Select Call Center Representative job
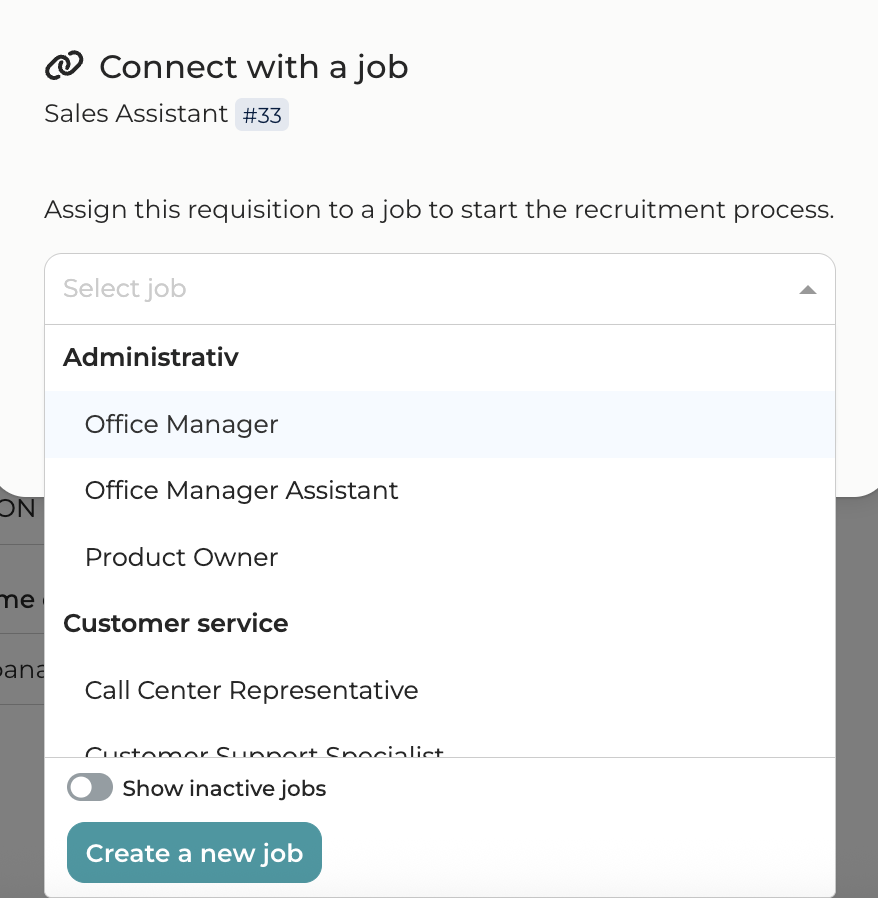This screenshot has width=878, height=898. click(x=251, y=690)
